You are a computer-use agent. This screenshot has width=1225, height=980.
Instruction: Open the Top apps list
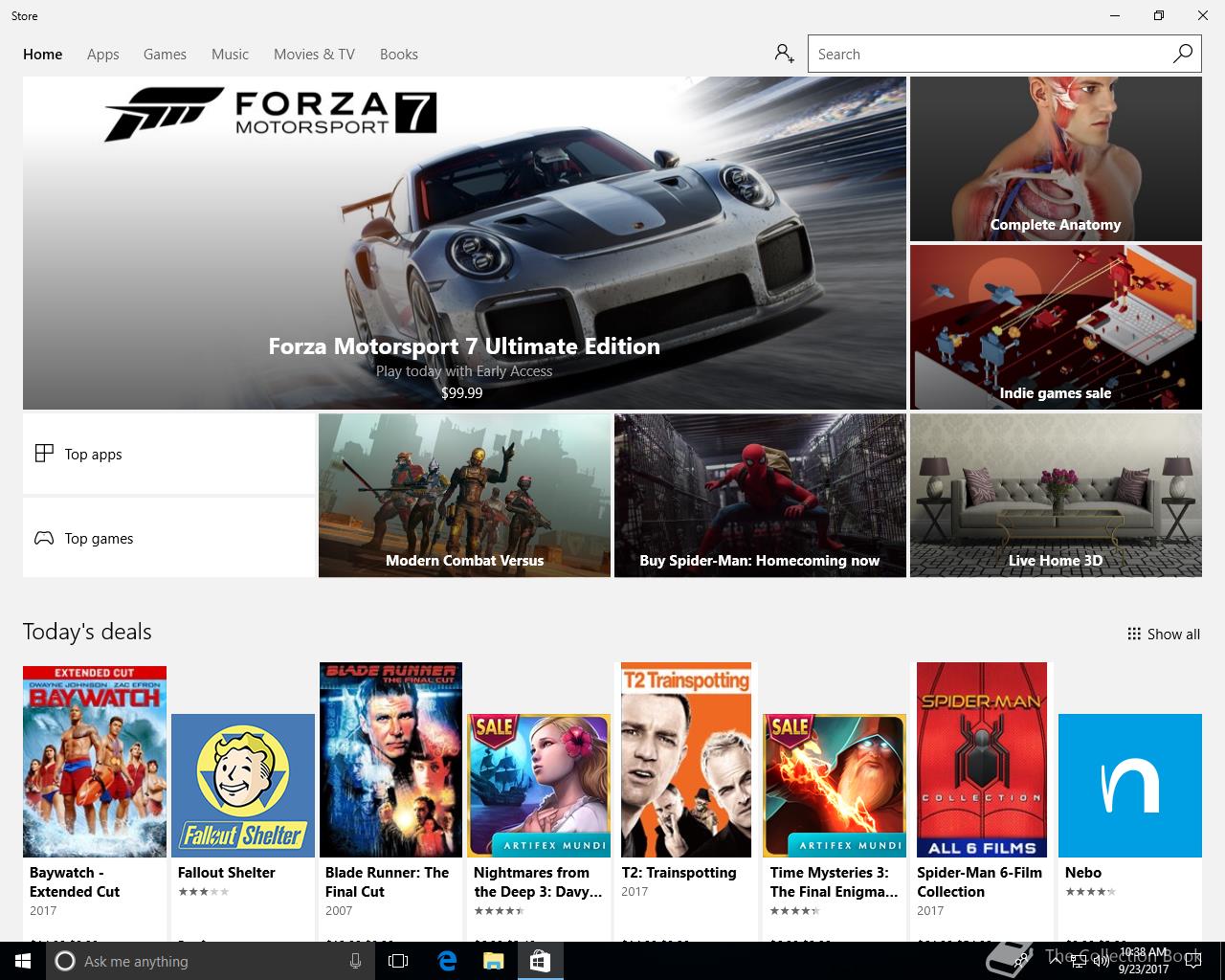click(168, 454)
